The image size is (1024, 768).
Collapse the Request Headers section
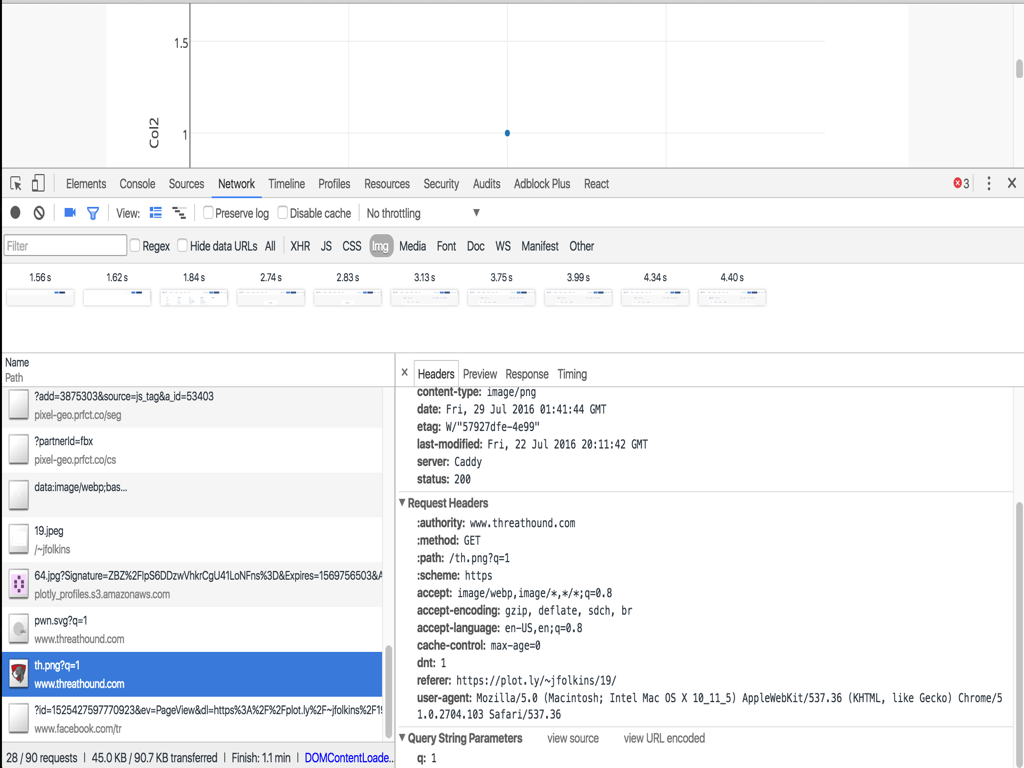tap(402, 502)
